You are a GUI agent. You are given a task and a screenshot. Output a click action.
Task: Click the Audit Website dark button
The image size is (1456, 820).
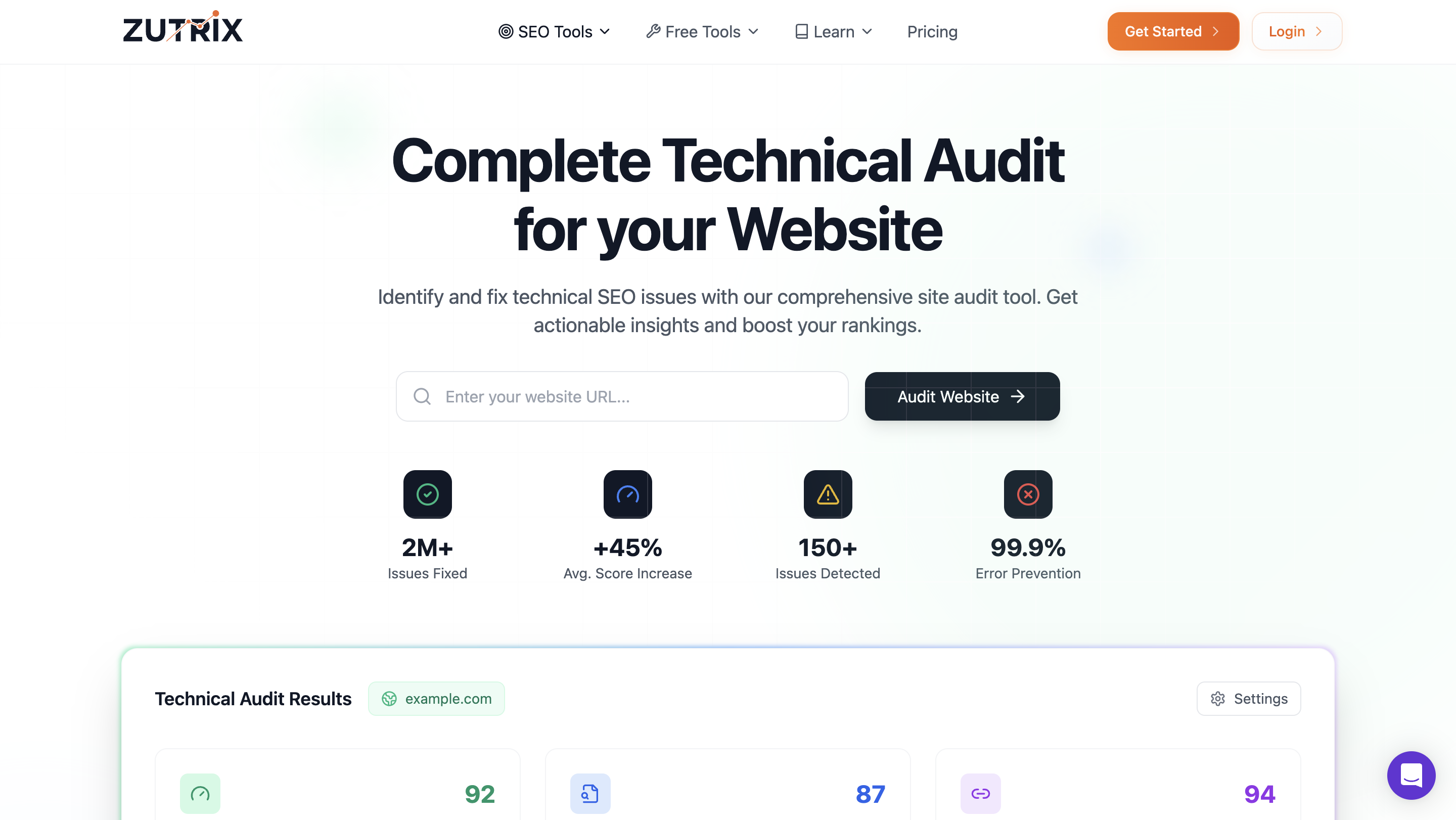click(962, 396)
